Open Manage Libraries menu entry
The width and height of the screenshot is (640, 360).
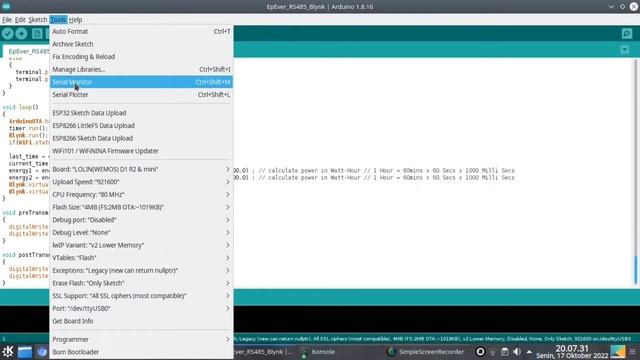click(141, 69)
